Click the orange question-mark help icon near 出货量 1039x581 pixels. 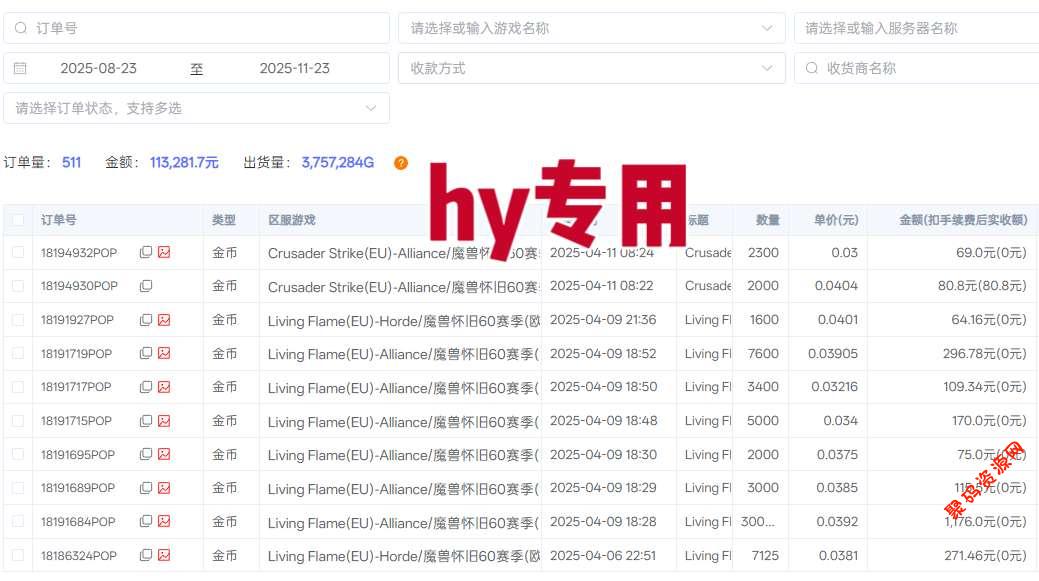coord(400,163)
